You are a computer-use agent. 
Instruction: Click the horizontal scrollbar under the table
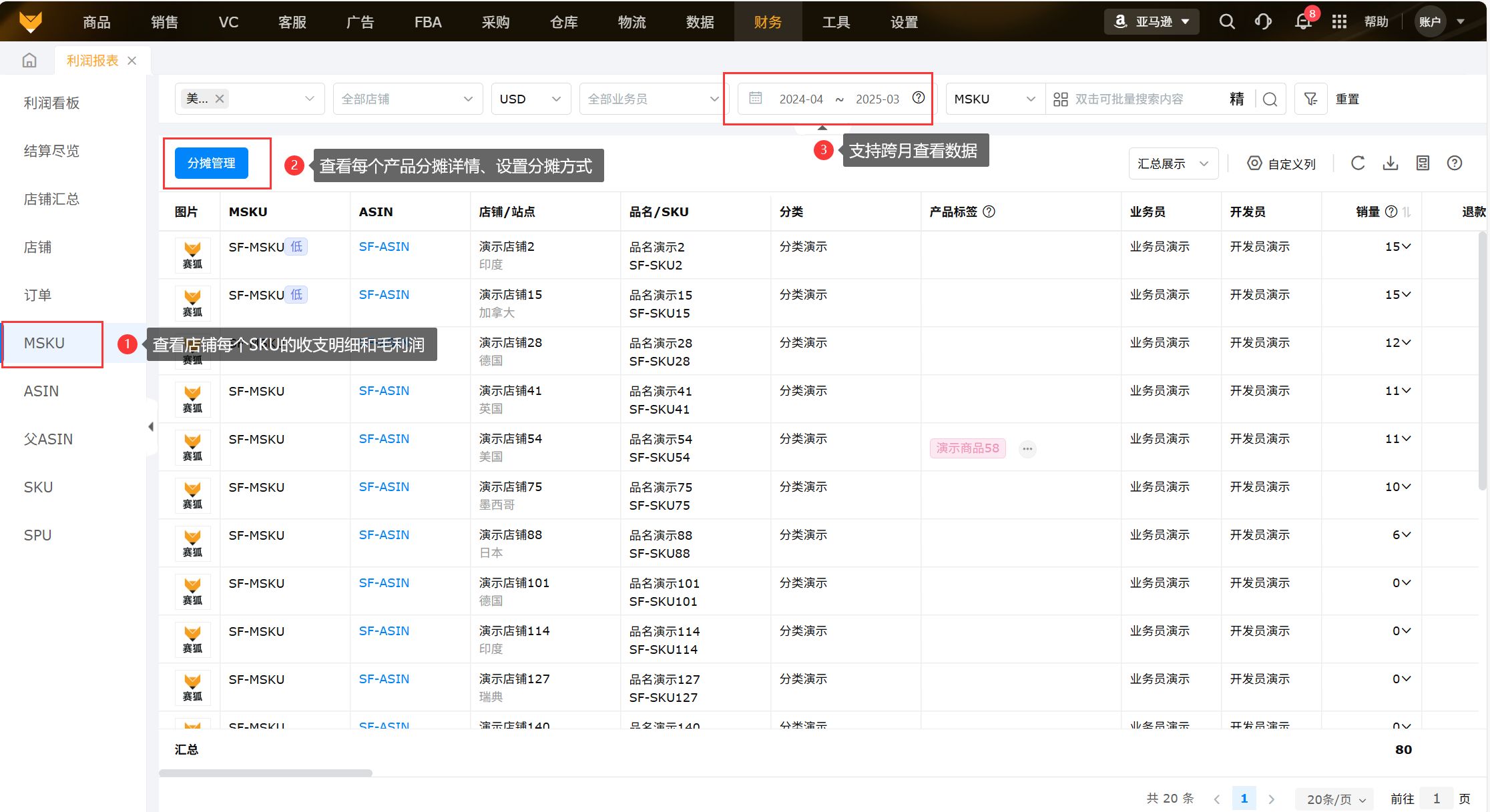266,773
